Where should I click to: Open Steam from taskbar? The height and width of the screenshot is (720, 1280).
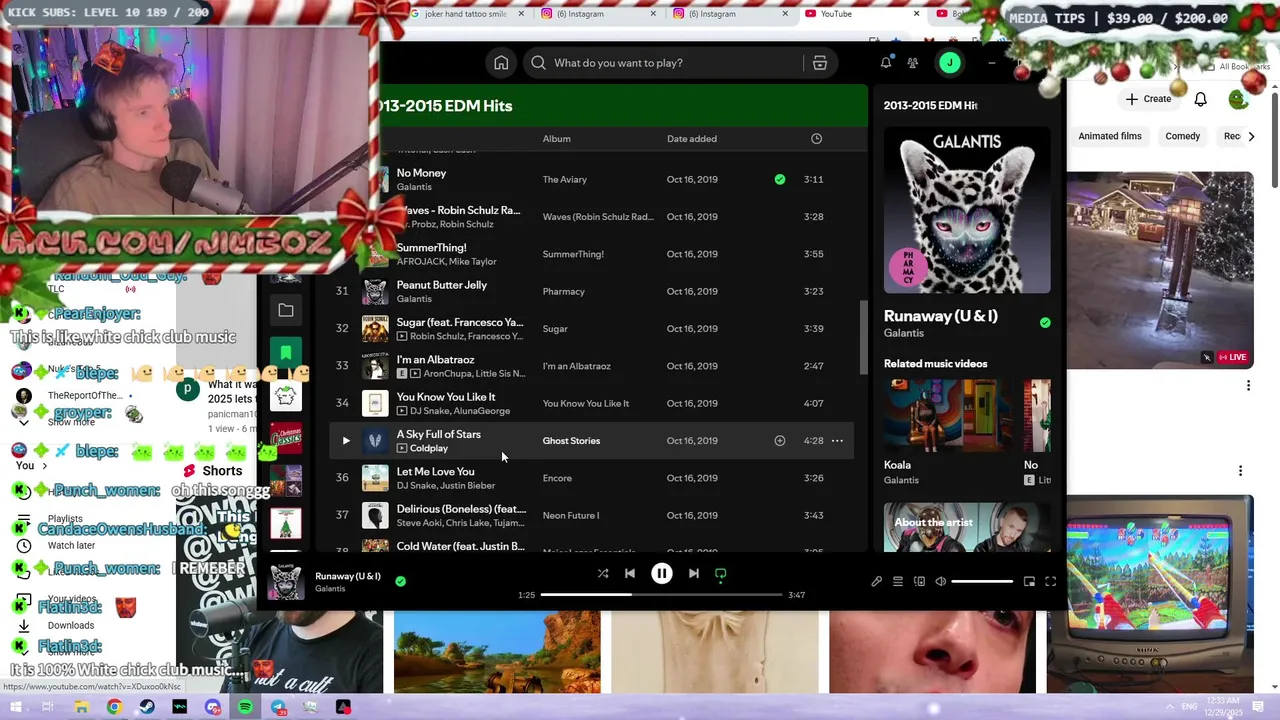(x=147, y=707)
